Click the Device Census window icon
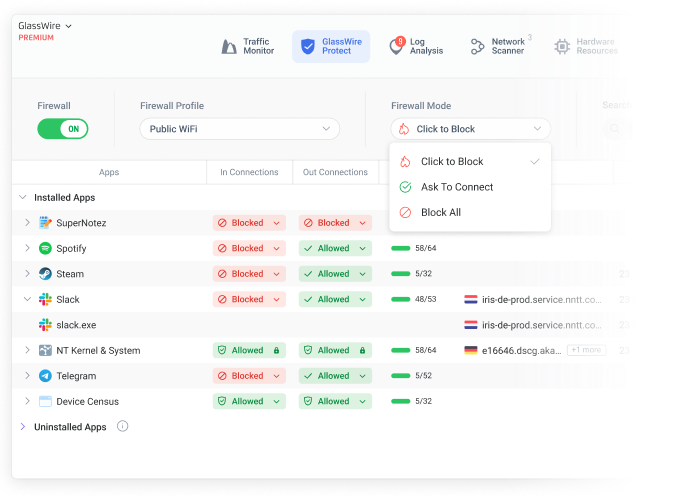680x496 pixels. pyautogui.click(x=45, y=401)
